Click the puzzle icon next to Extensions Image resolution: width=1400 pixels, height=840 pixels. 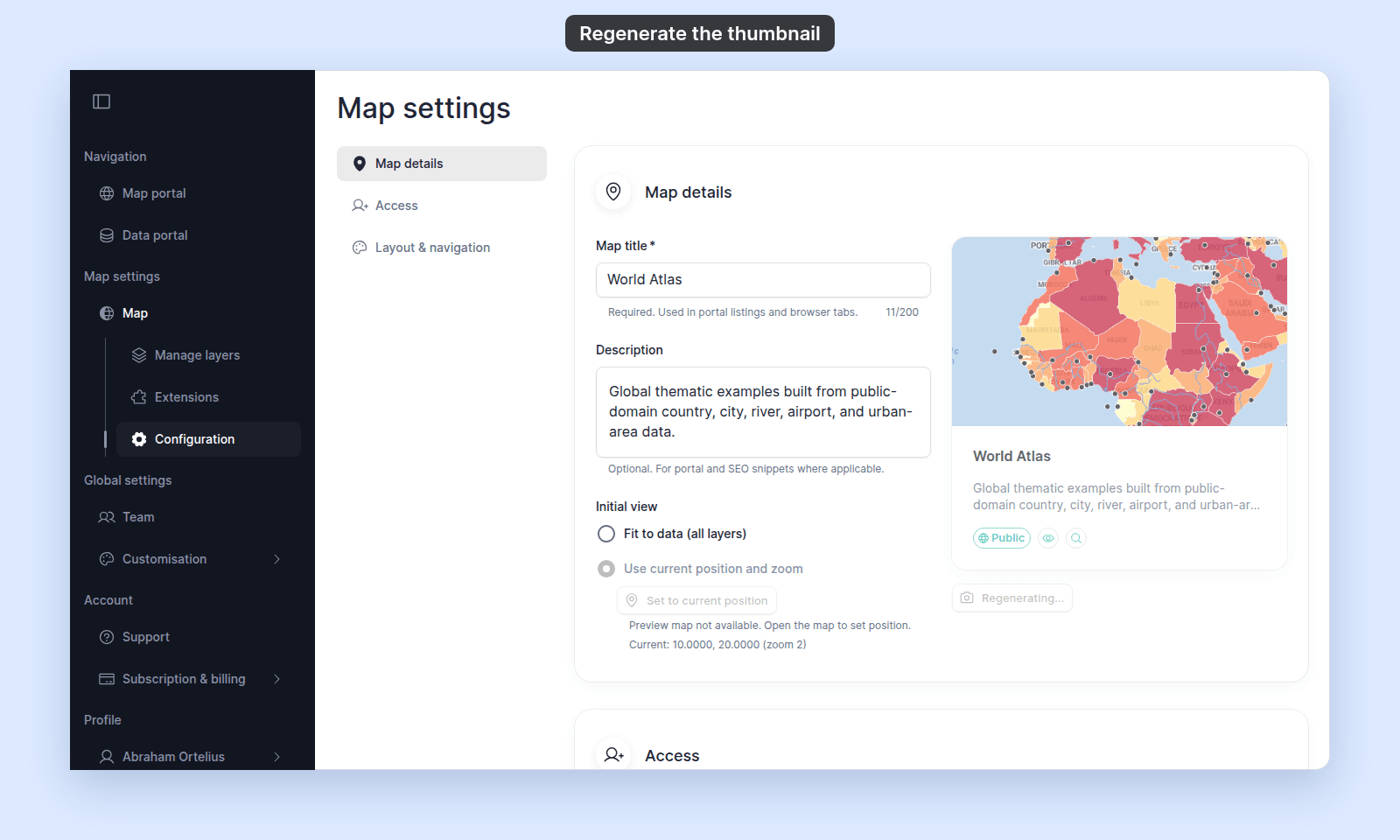click(139, 397)
